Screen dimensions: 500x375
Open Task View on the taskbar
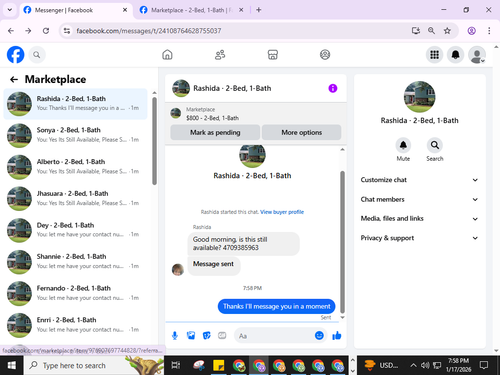coord(176,365)
